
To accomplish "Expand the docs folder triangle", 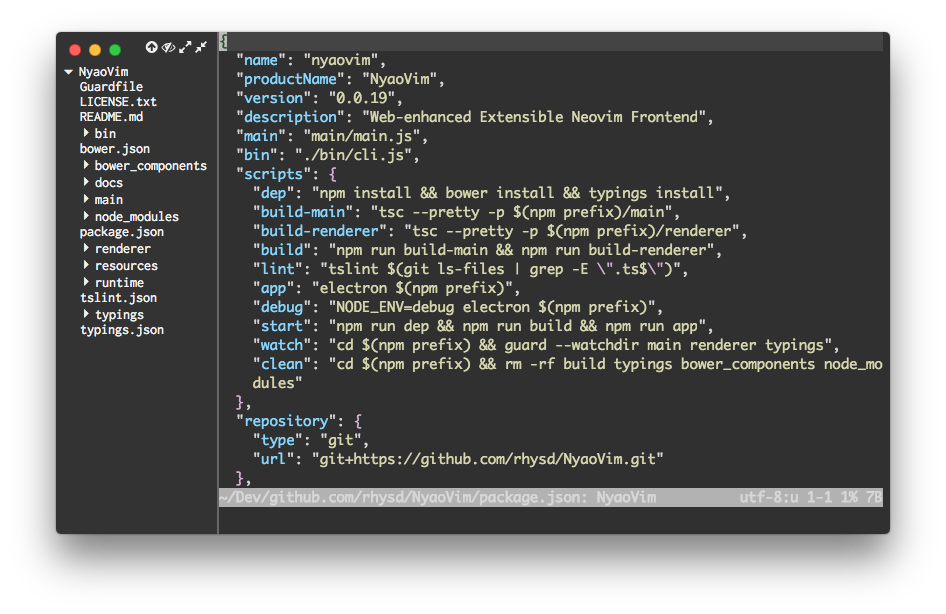I will [x=86, y=182].
